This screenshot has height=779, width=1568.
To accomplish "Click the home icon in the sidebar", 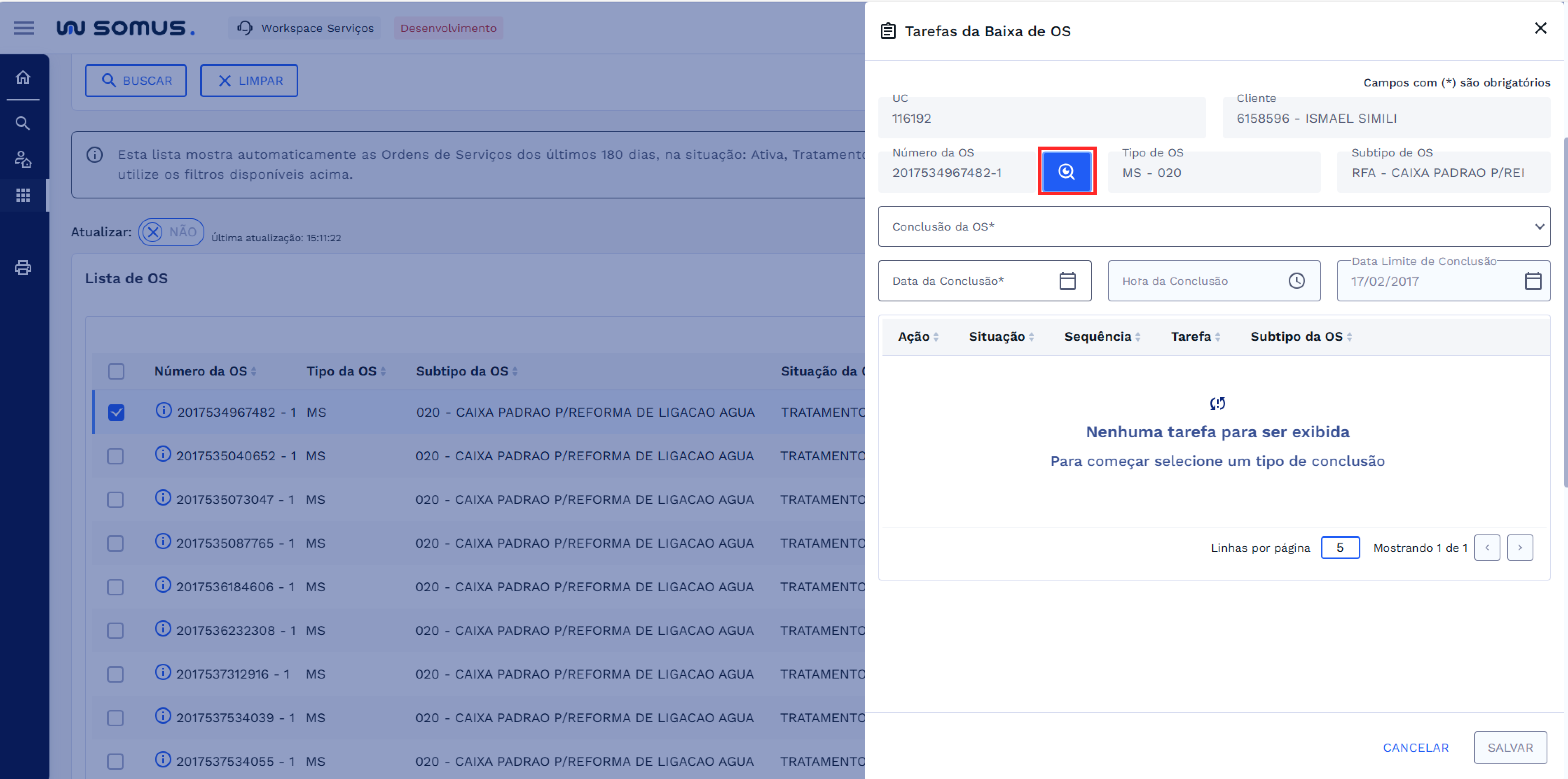I will tap(23, 78).
